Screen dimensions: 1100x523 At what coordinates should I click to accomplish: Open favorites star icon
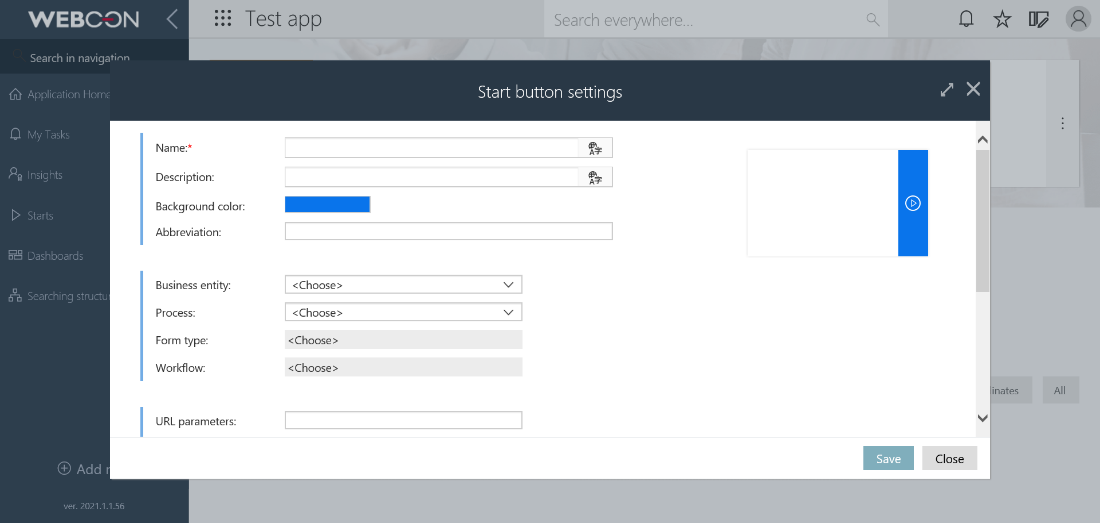tap(1002, 19)
